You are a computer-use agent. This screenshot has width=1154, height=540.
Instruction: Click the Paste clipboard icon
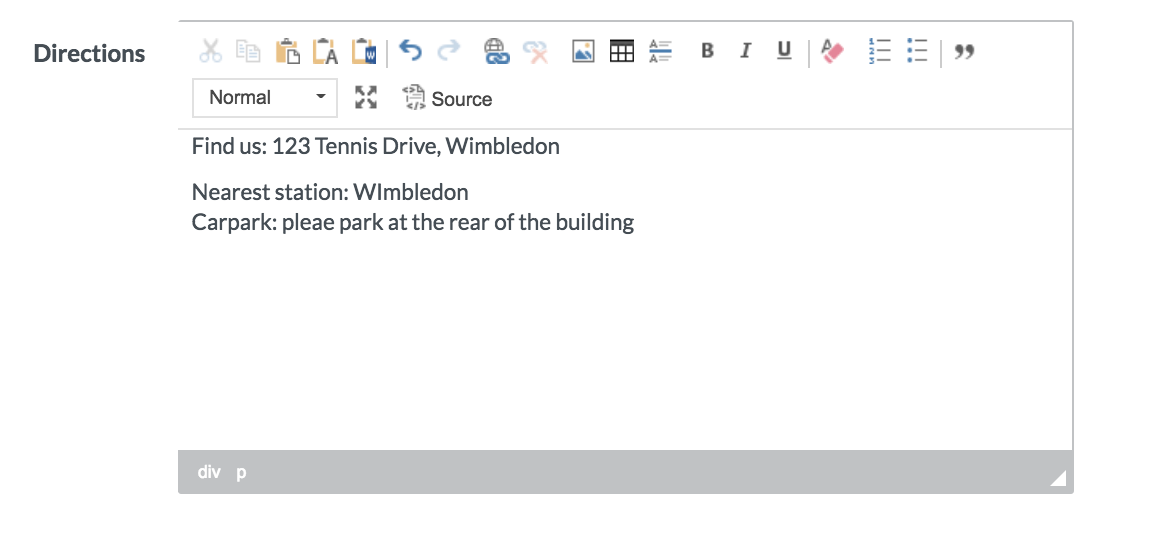pos(287,51)
